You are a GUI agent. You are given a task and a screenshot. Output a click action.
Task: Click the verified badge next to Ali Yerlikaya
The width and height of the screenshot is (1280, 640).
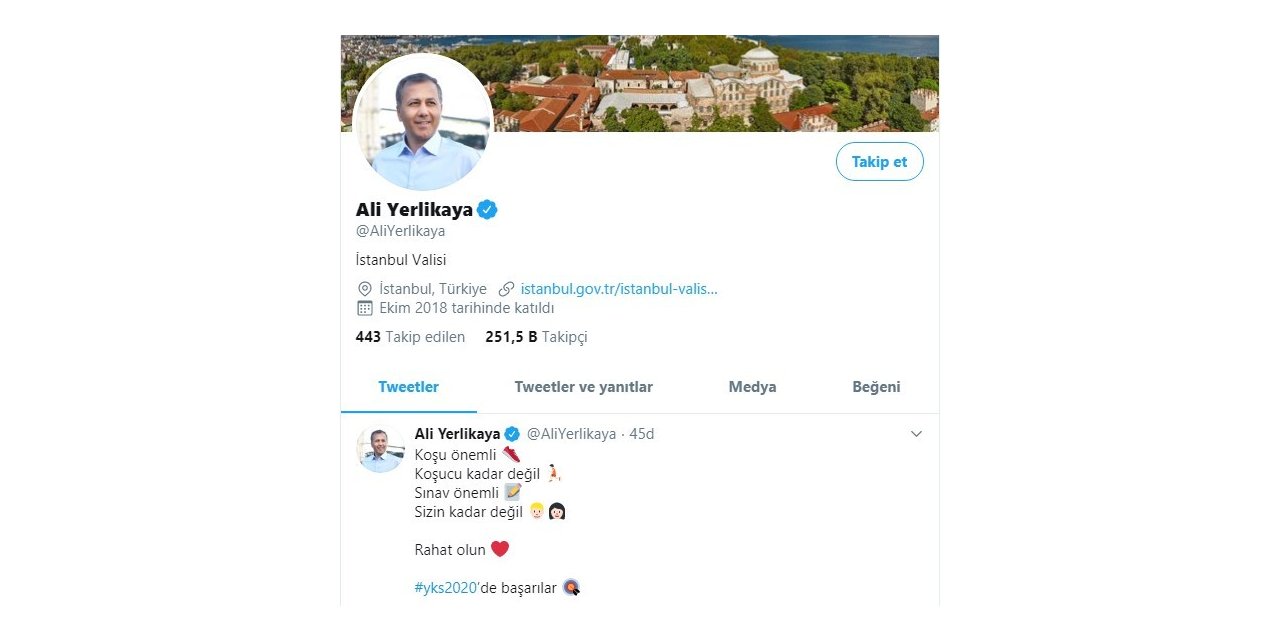[487, 209]
